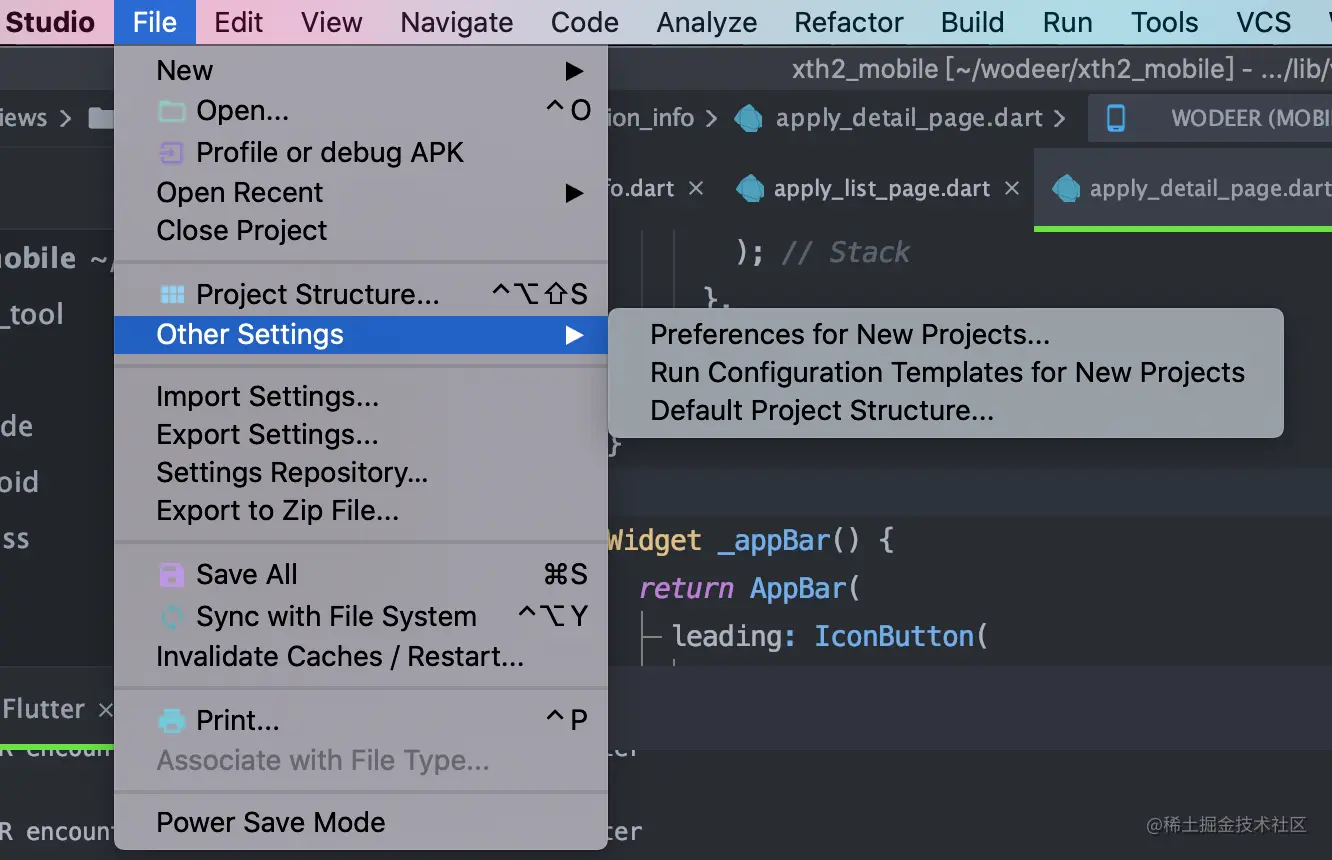Click the Project Structure grid icon

(172, 295)
